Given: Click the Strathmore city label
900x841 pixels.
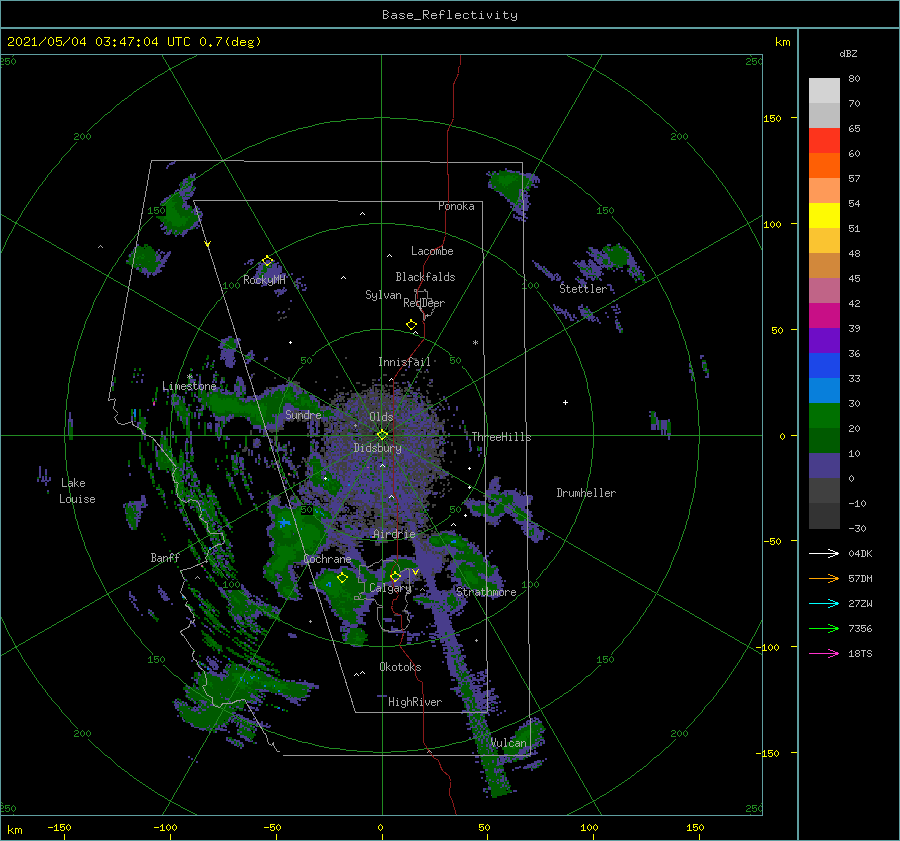Looking at the screenshot, I should point(486,592).
